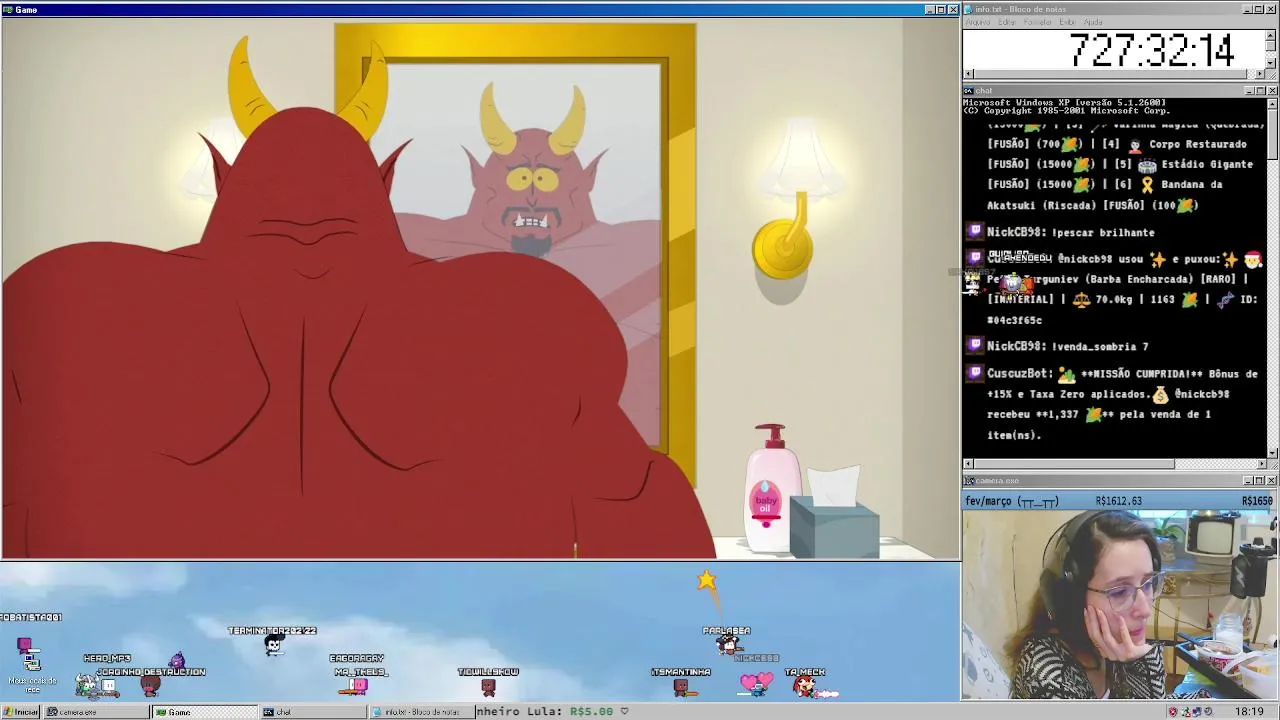
Task: Open the Exibir menu in info.txt notepad
Action: click(x=1068, y=22)
